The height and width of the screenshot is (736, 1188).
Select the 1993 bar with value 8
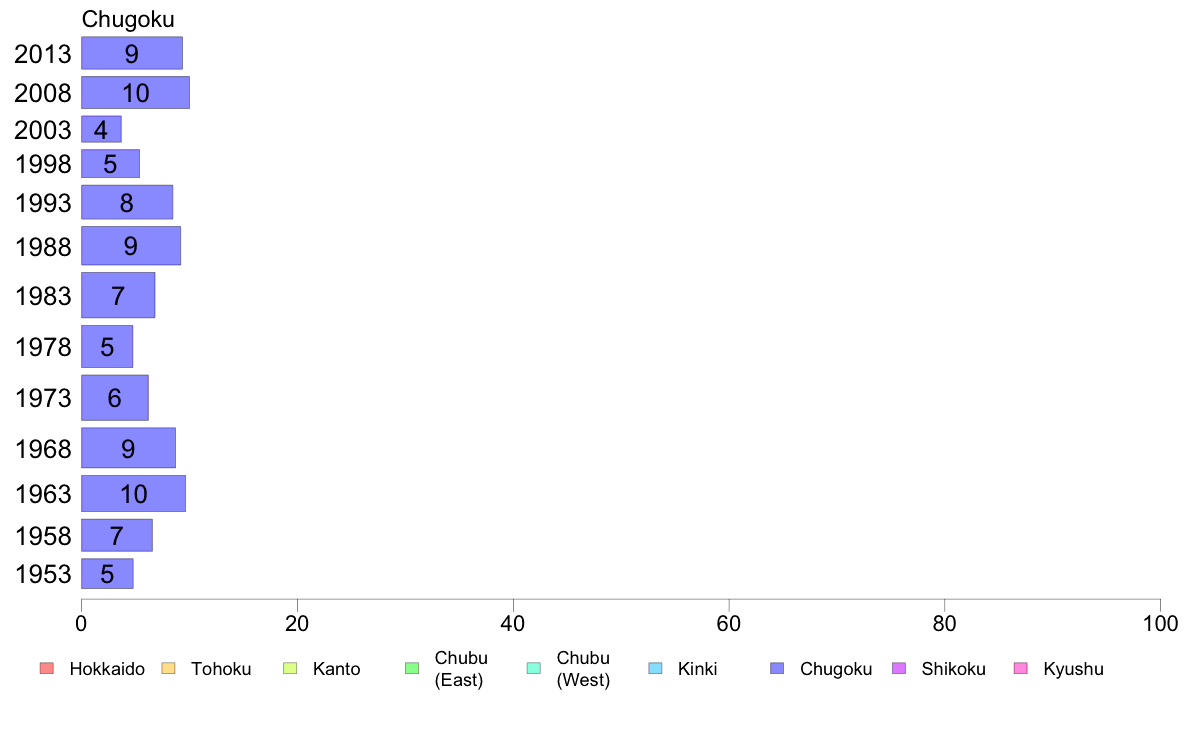point(127,202)
